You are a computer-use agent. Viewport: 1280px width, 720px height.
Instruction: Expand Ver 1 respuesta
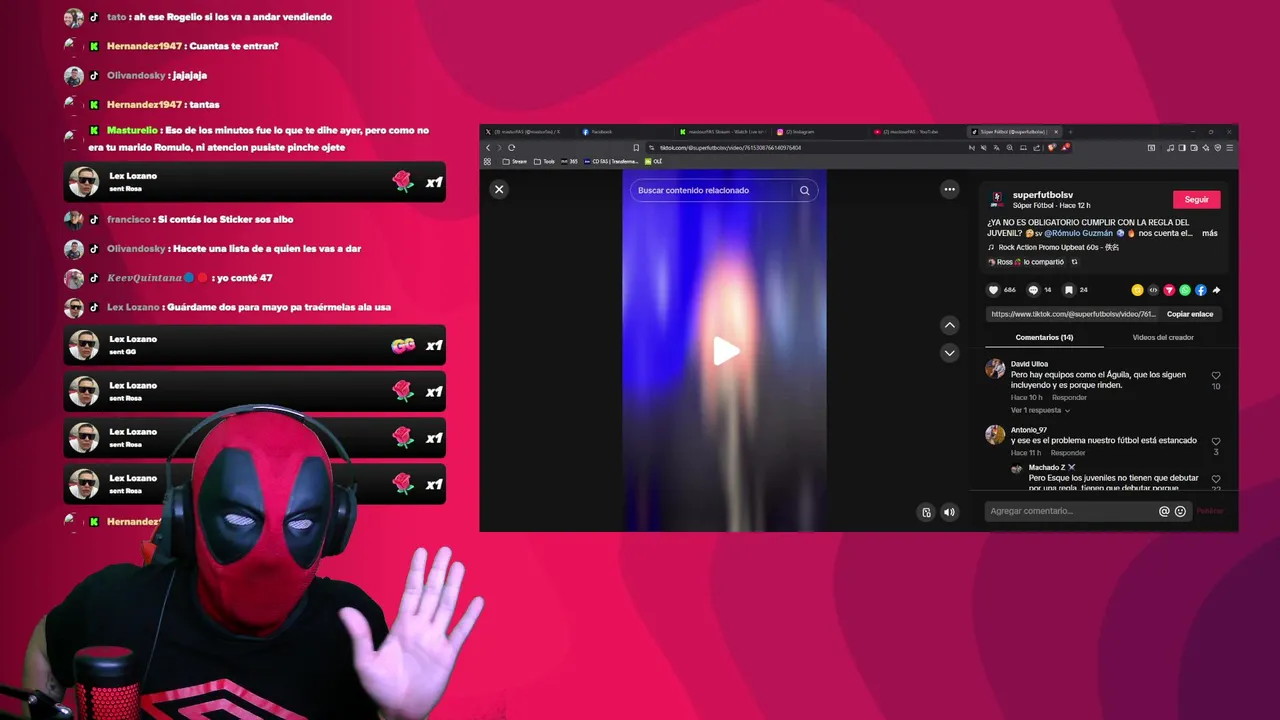(1040, 410)
